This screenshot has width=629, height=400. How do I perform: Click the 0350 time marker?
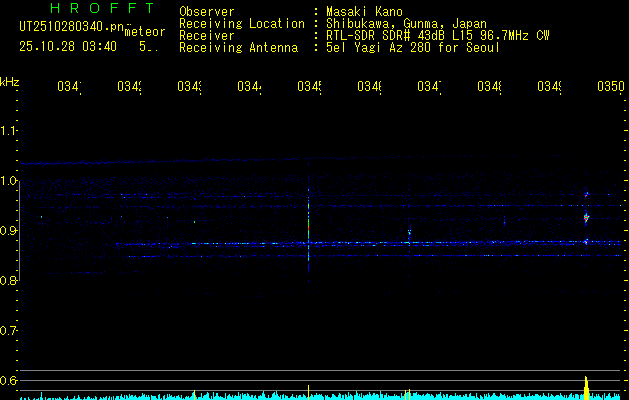click(x=610, y=87)
